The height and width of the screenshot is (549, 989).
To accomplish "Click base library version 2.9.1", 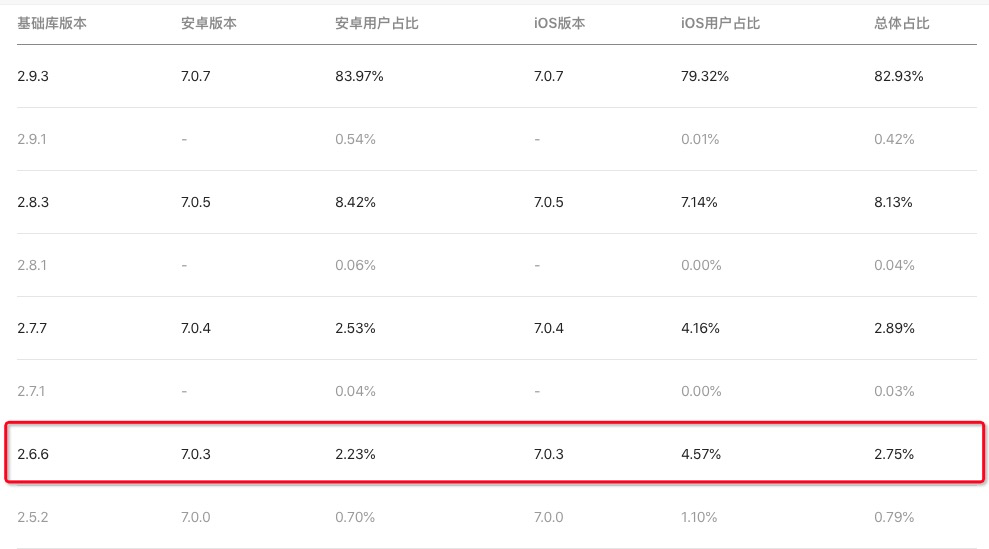I will click(x=32, y=139).
